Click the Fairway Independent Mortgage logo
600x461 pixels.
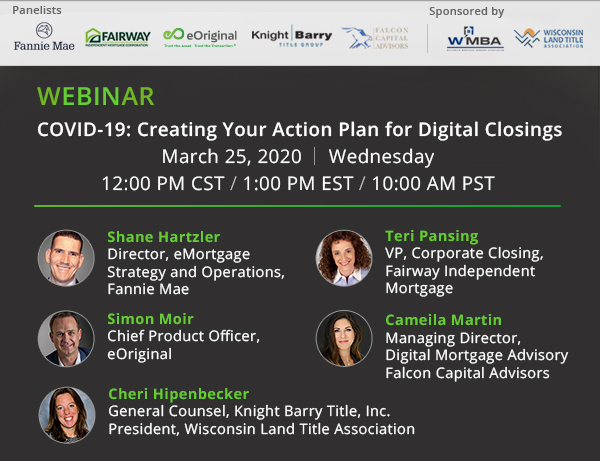[117, 37]
